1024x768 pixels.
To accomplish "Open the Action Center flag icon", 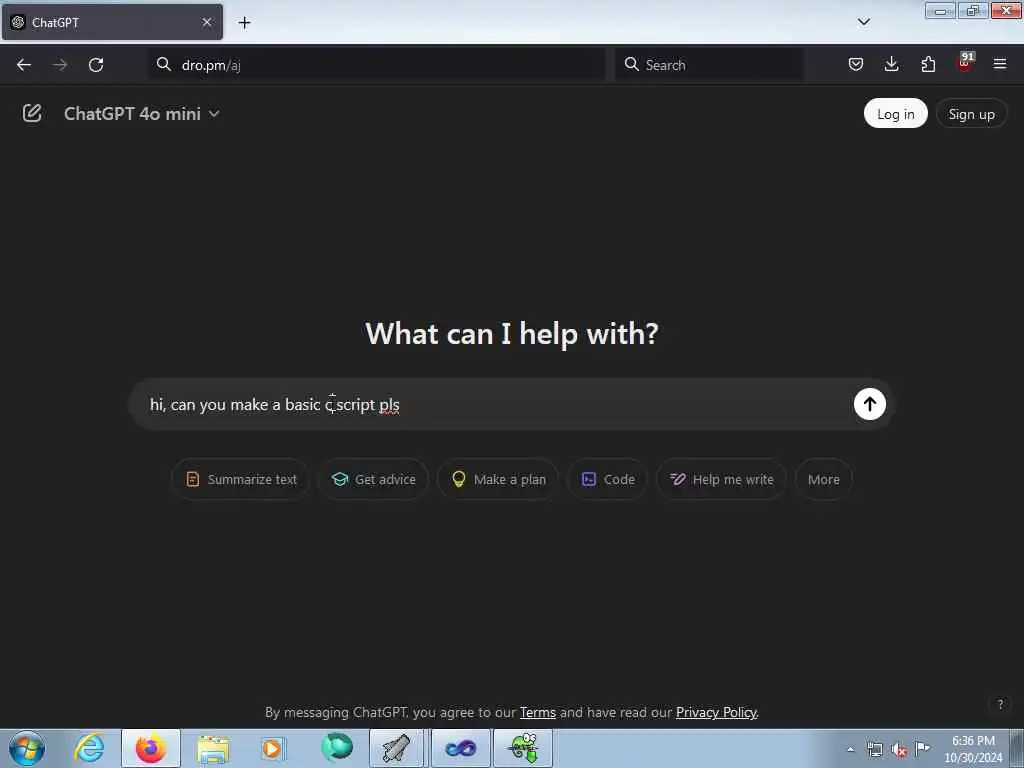I will click(922, 748).
